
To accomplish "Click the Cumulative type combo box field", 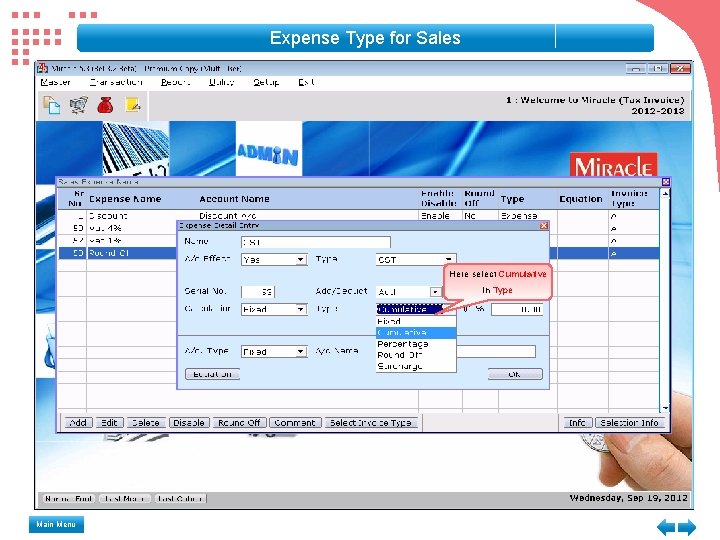I will pyautogui.click(x=409, y=309).
